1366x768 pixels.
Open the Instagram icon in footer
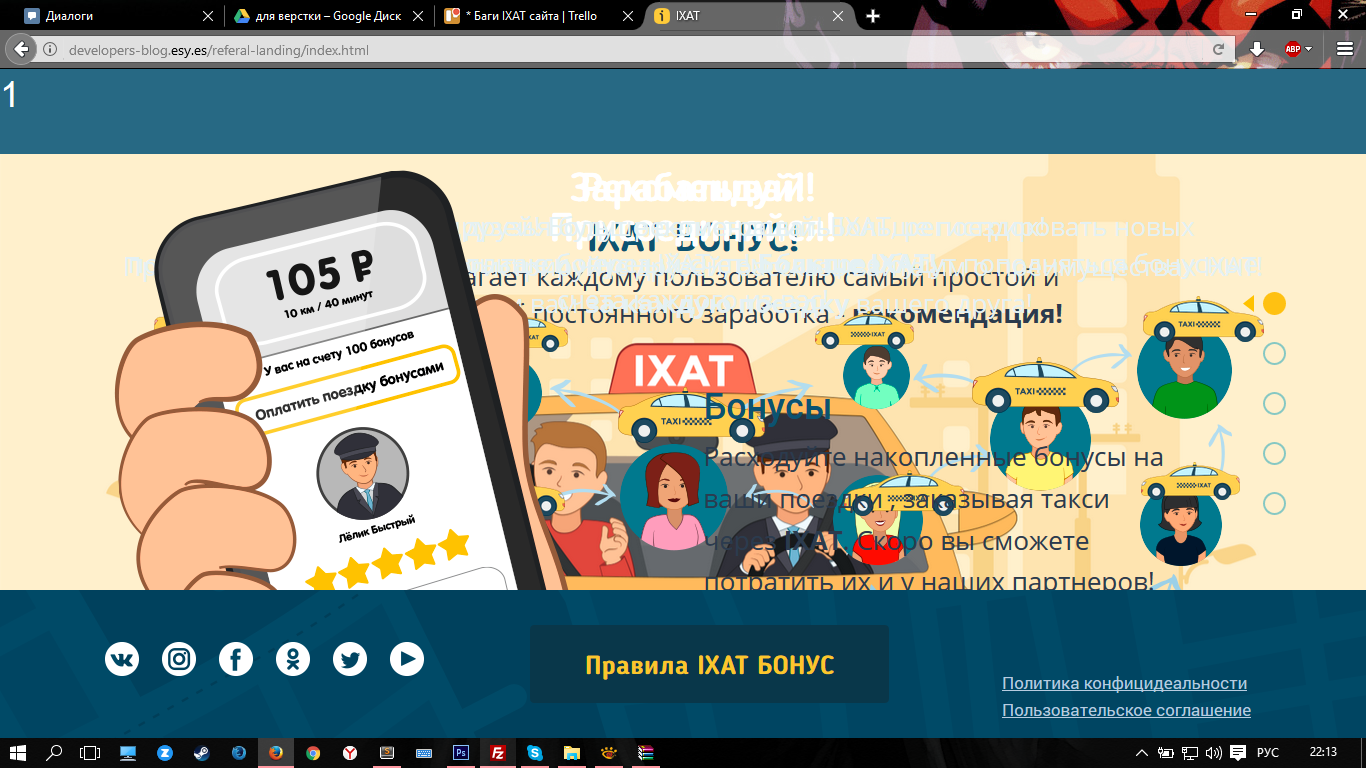[x=179, y=659]
